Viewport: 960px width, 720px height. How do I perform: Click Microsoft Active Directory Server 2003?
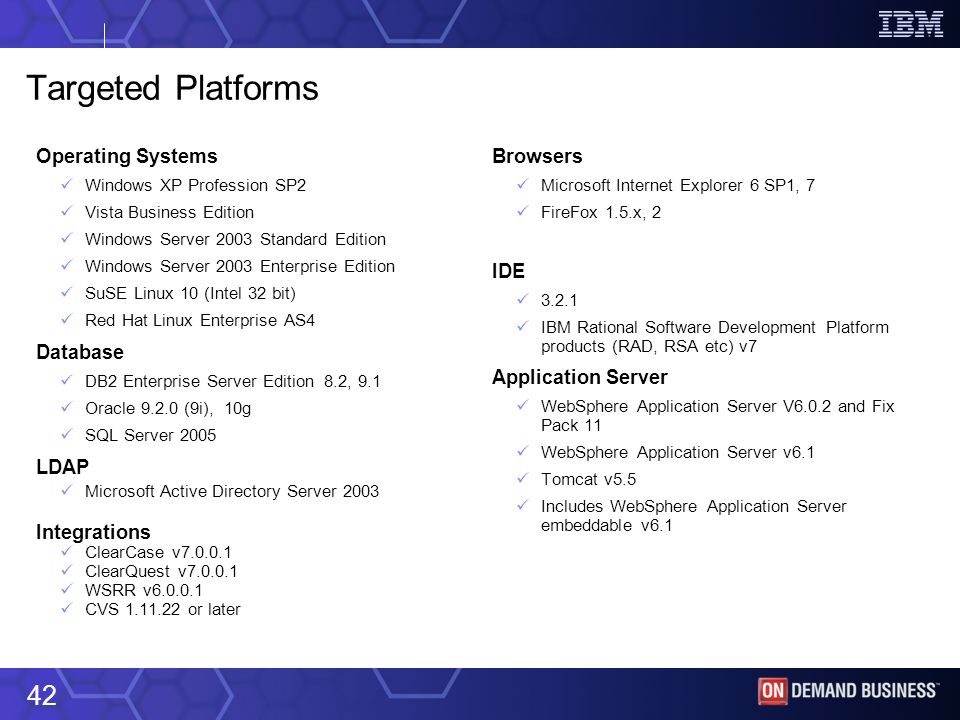[x=232, y=491]
